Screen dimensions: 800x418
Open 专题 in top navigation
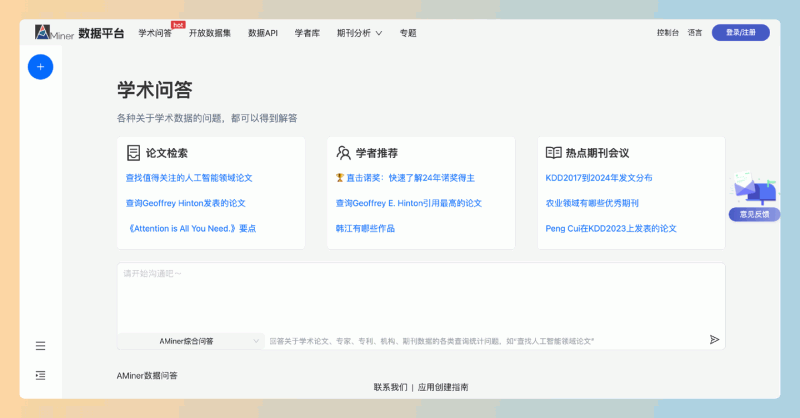coord(408,33)
